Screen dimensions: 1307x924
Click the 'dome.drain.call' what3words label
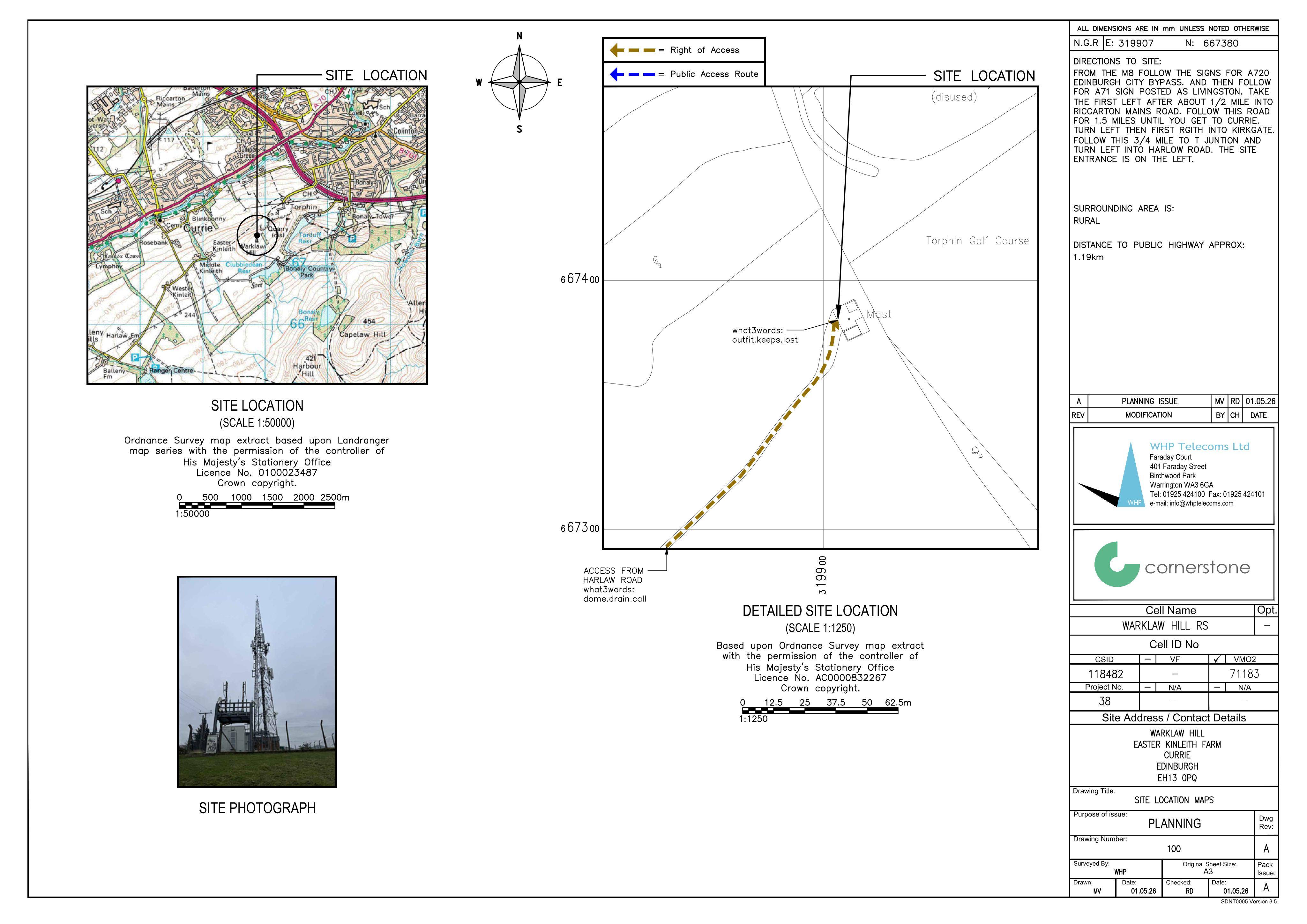pyautogui.click(x=615, y=599)
